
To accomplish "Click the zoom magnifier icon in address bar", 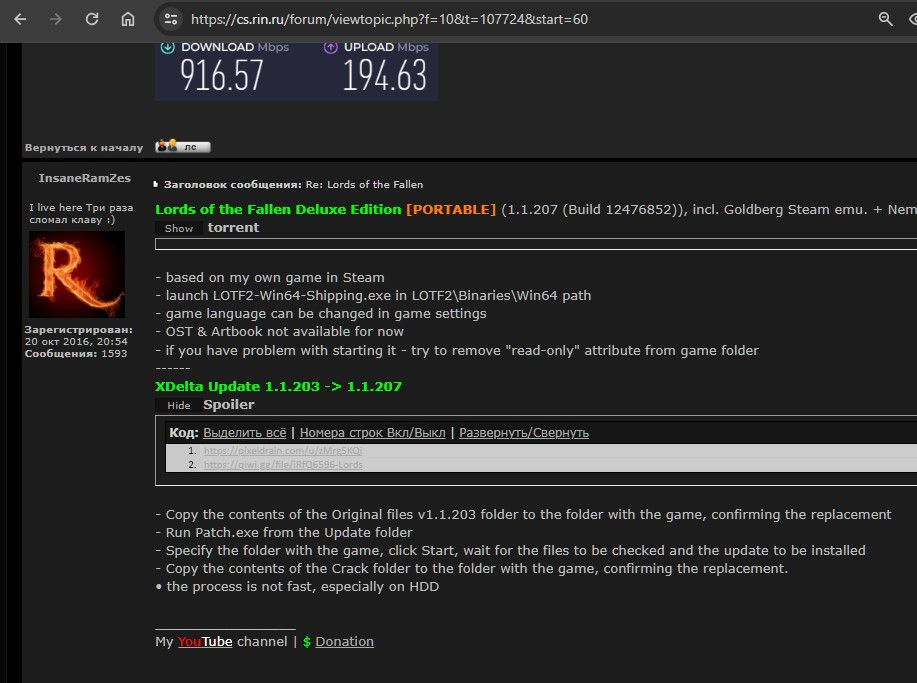I will click(885, 19).
